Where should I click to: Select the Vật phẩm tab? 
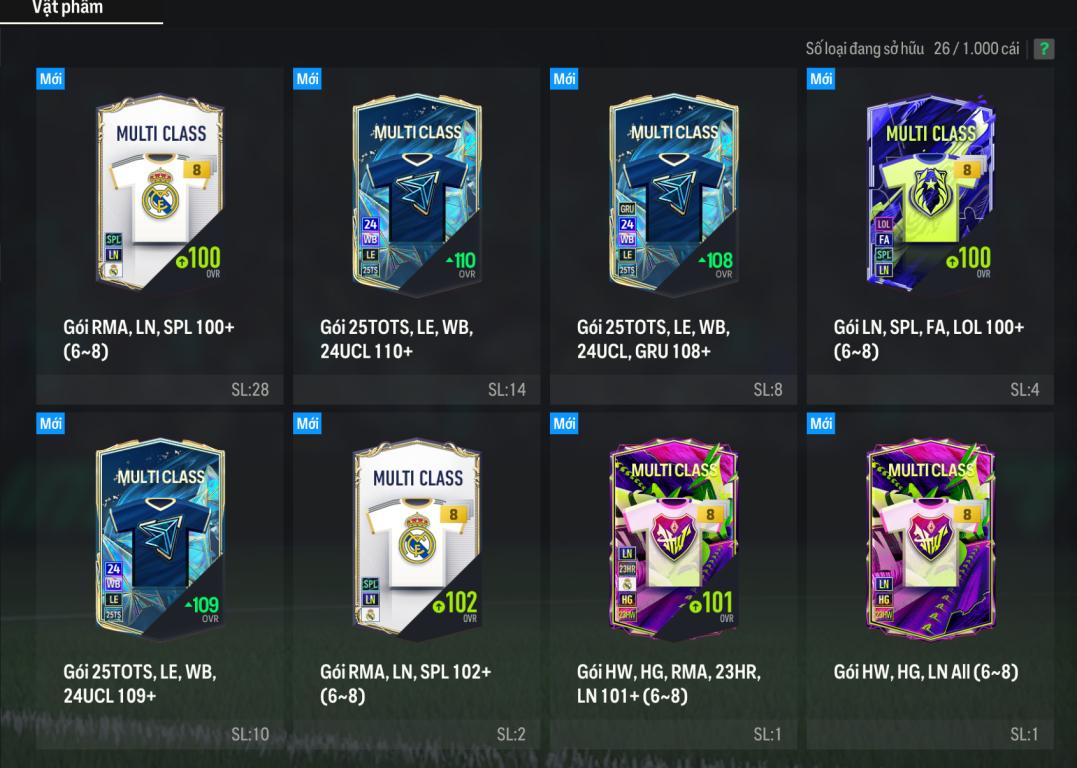pos(67,10)
